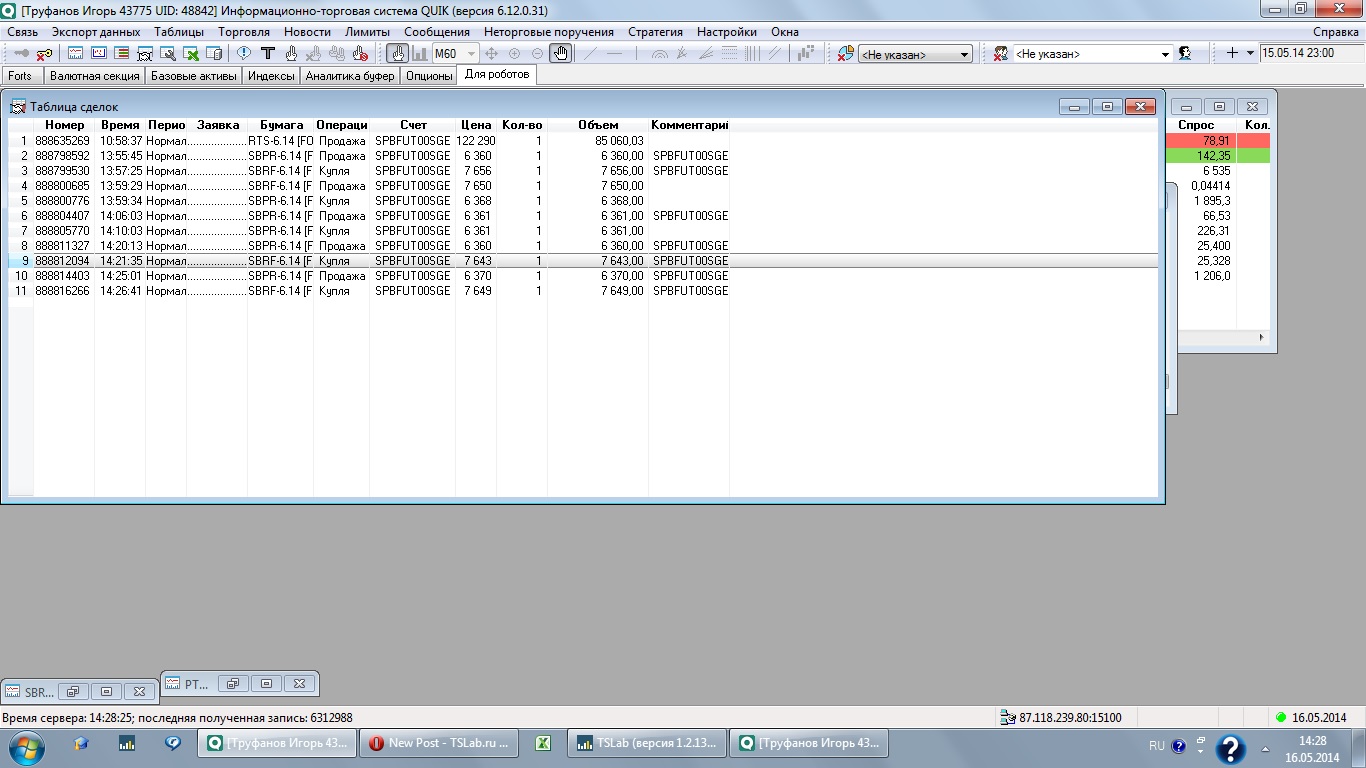Open the dropdown arrow next to the plus icon

click(1250, 53)
